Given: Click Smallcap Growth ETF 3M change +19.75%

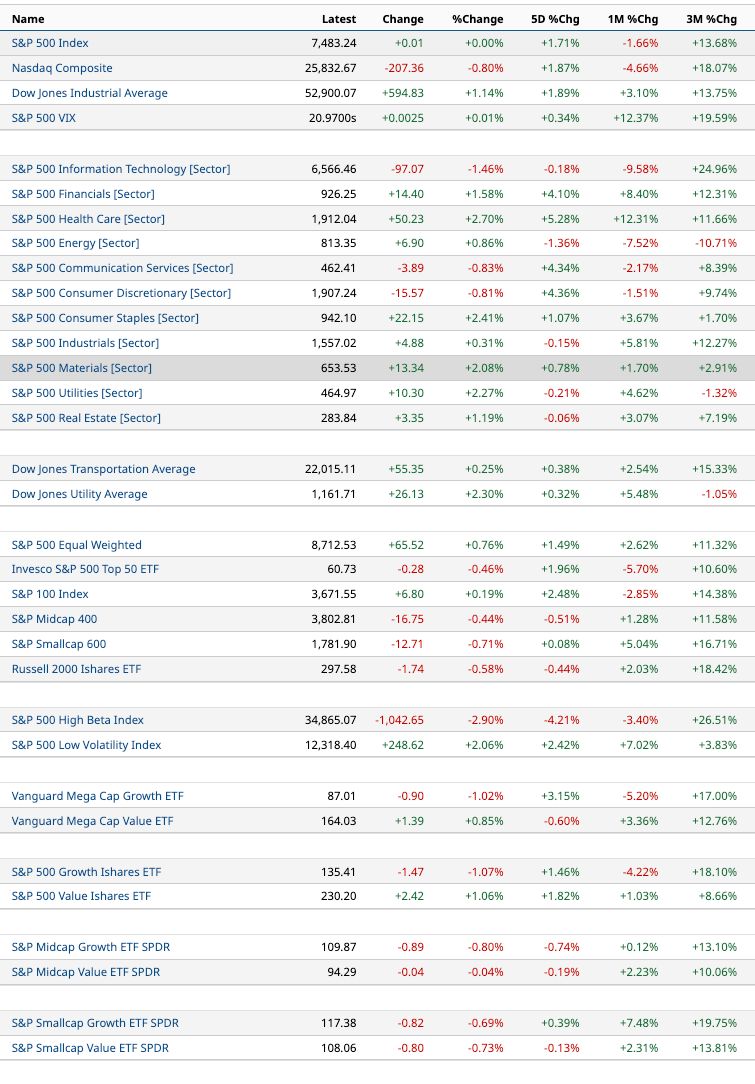Looking at the screenshot, I should (x=714, y=1022).
